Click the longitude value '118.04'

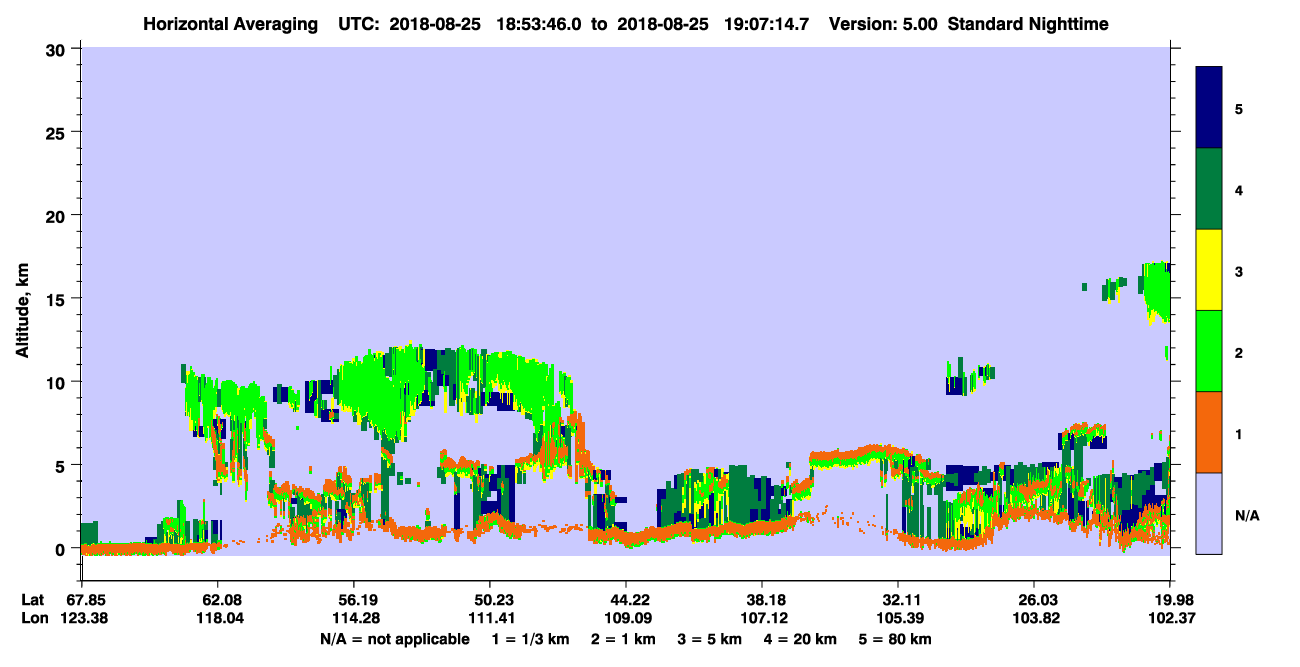[218, 618]
